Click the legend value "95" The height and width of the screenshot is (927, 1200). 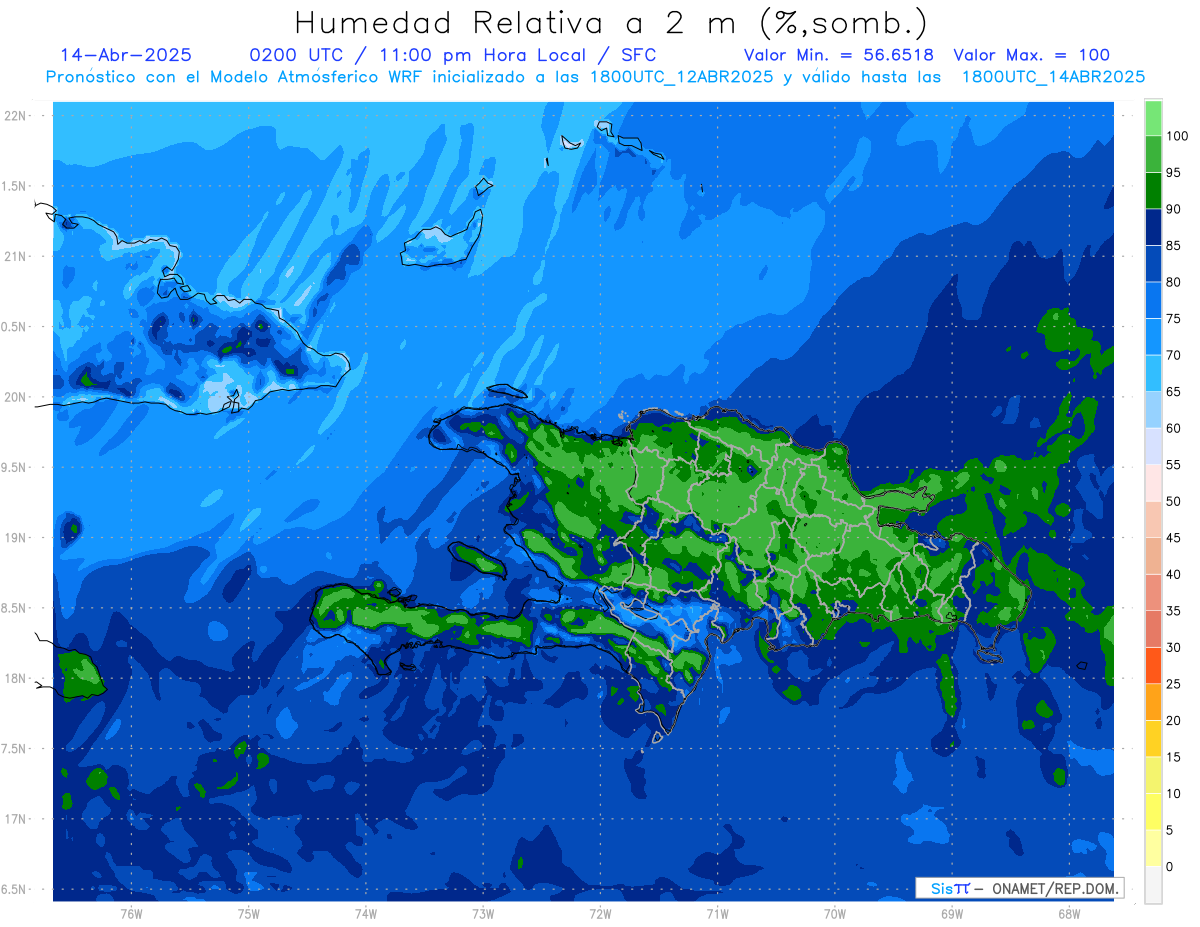coord(1174,172)
